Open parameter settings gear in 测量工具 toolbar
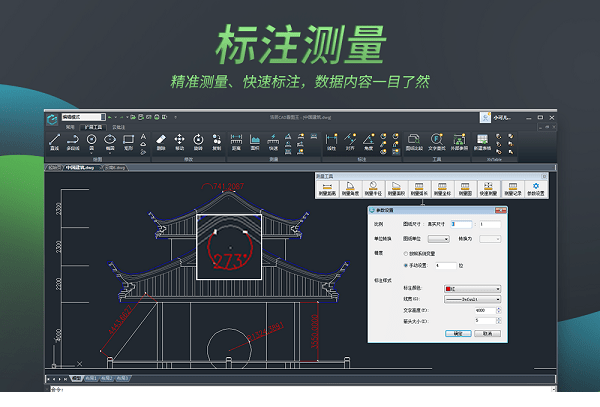 (536, 189)
